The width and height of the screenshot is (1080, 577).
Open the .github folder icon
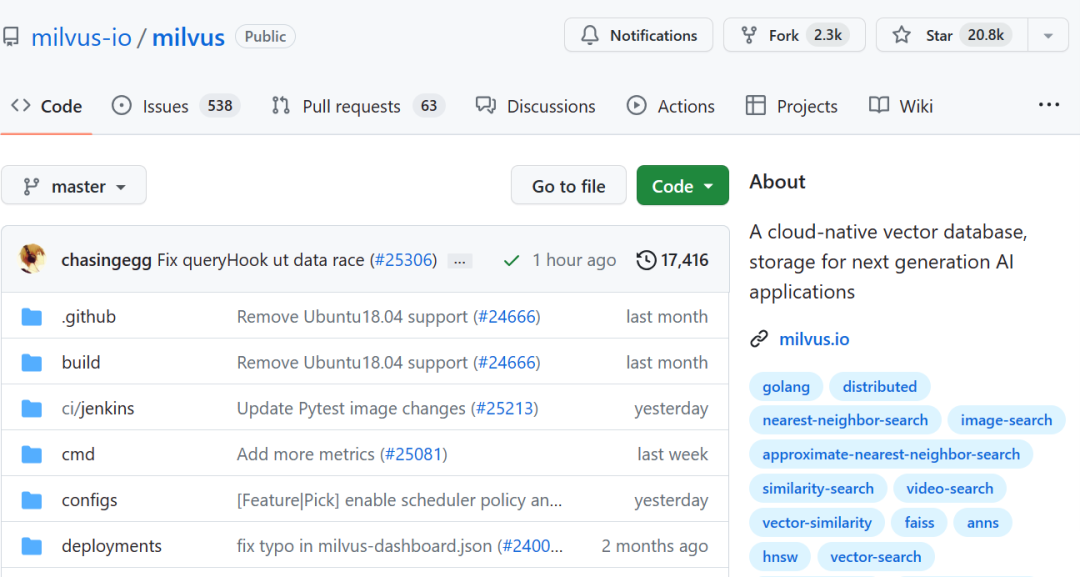tap(32, 317)
